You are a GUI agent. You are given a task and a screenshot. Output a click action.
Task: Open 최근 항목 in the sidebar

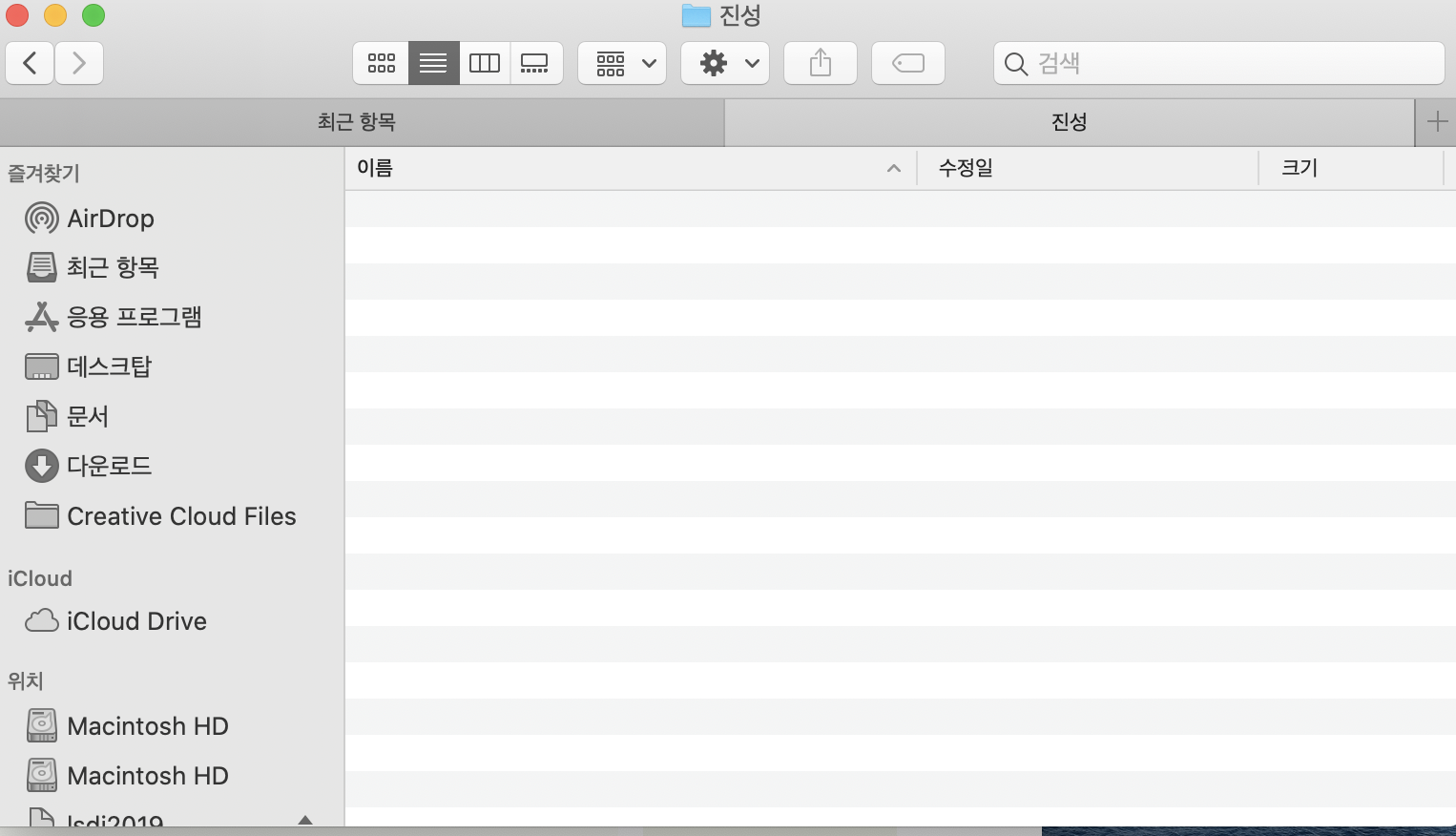click(x=172, y=267)
